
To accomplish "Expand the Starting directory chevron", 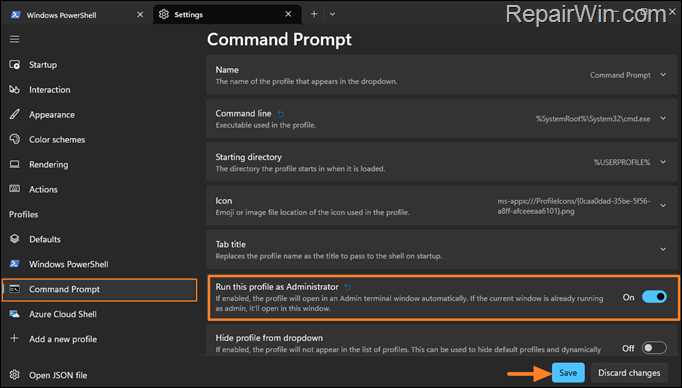I will point(663,162).
